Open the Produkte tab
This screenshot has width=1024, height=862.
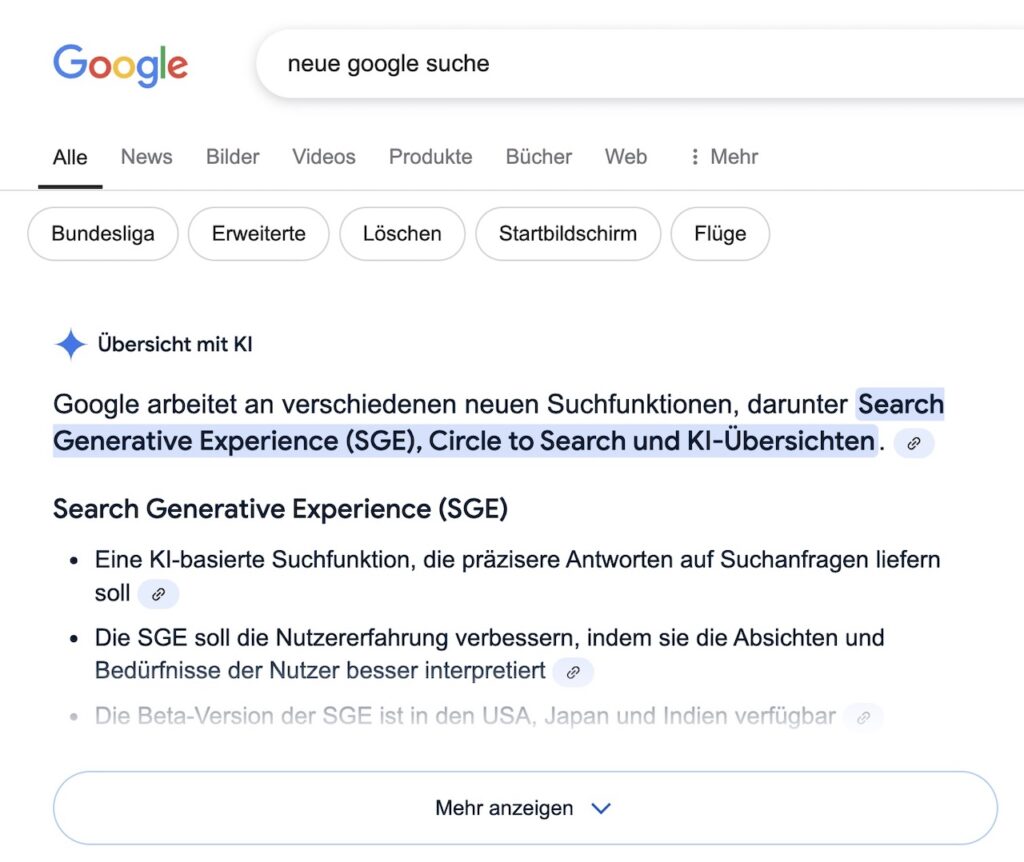pos(430,157)
